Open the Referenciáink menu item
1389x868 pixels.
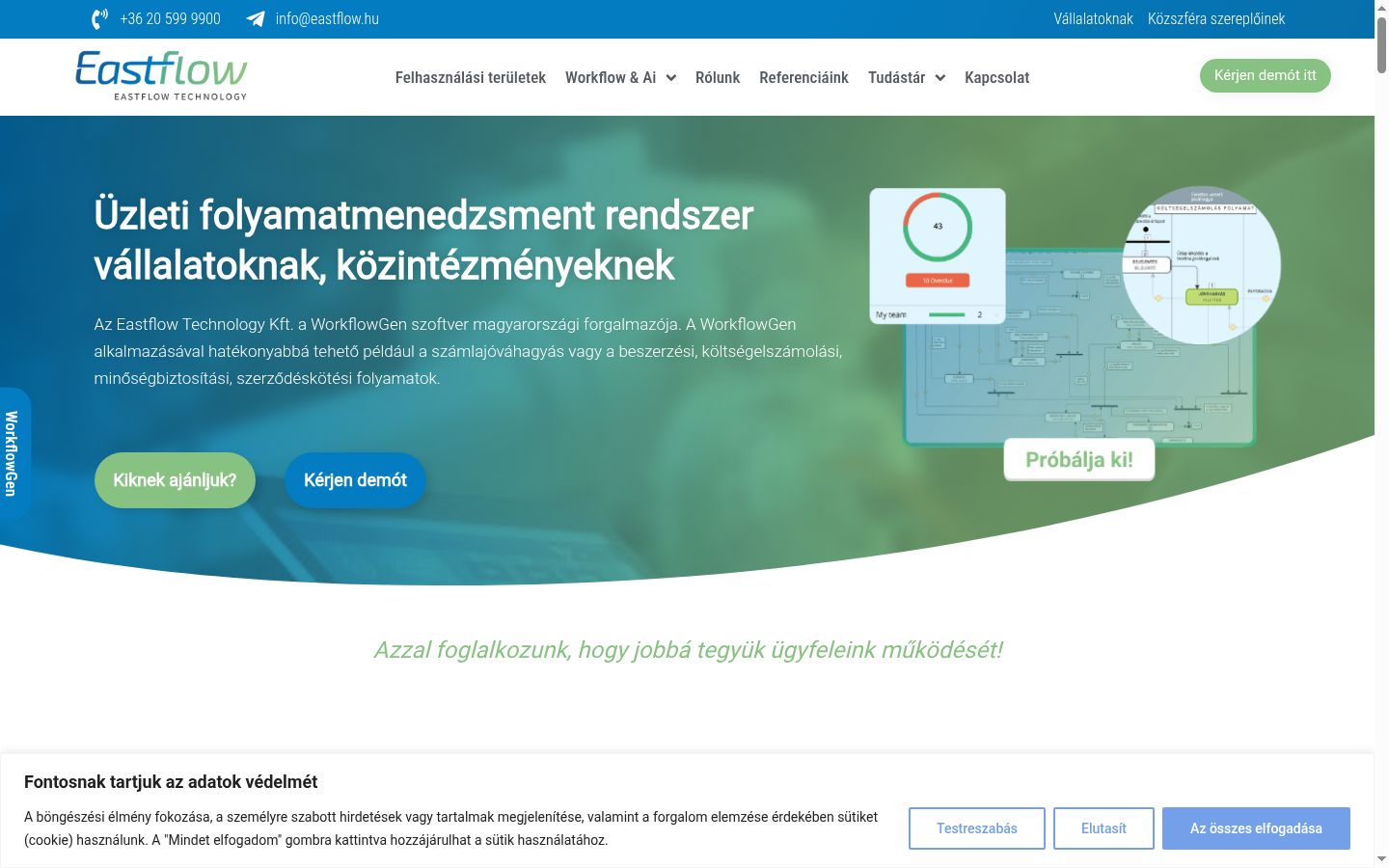pyautogui.click(x=803, y=77)
